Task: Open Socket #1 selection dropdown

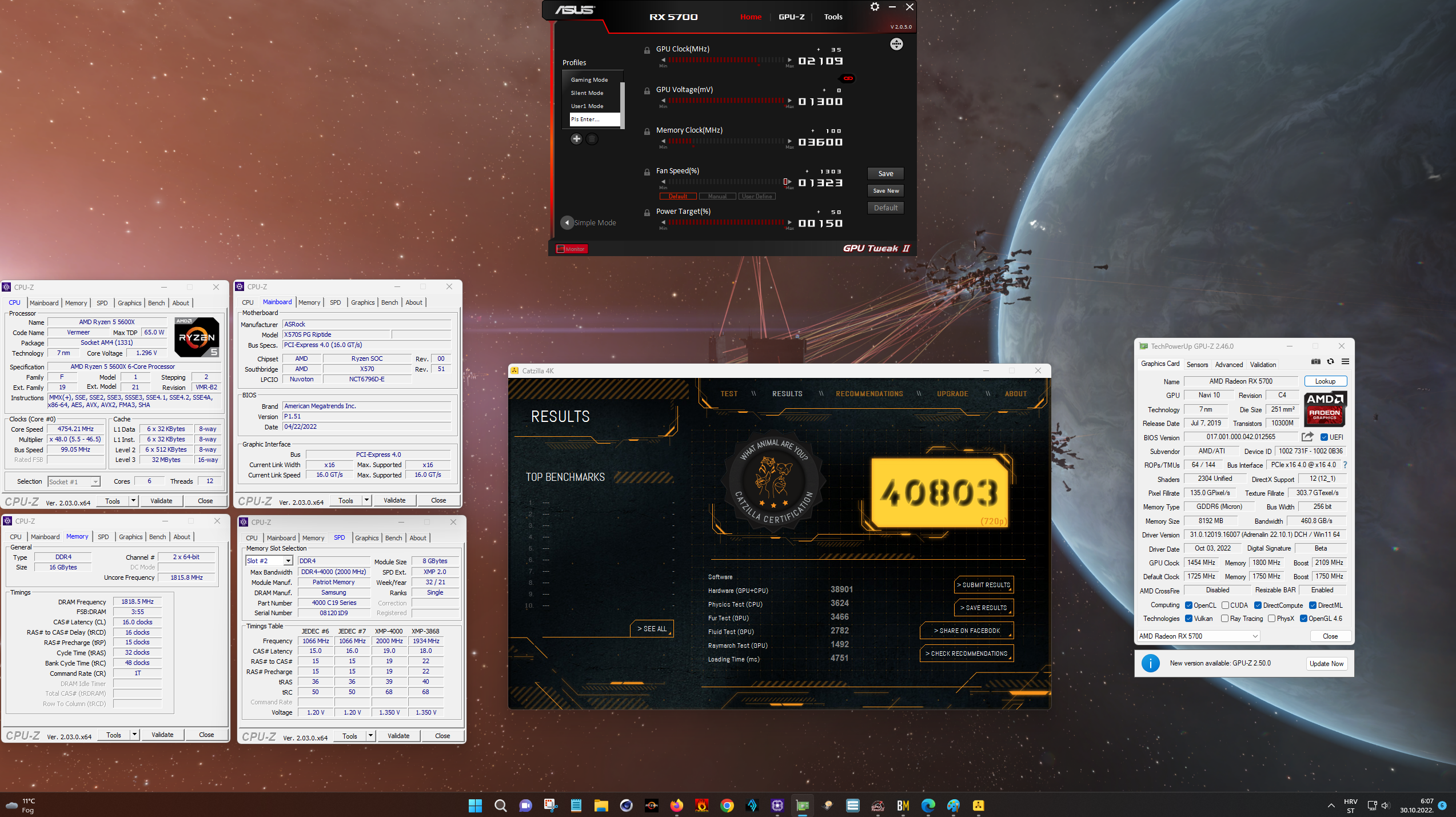Action: tap(74, 482)
